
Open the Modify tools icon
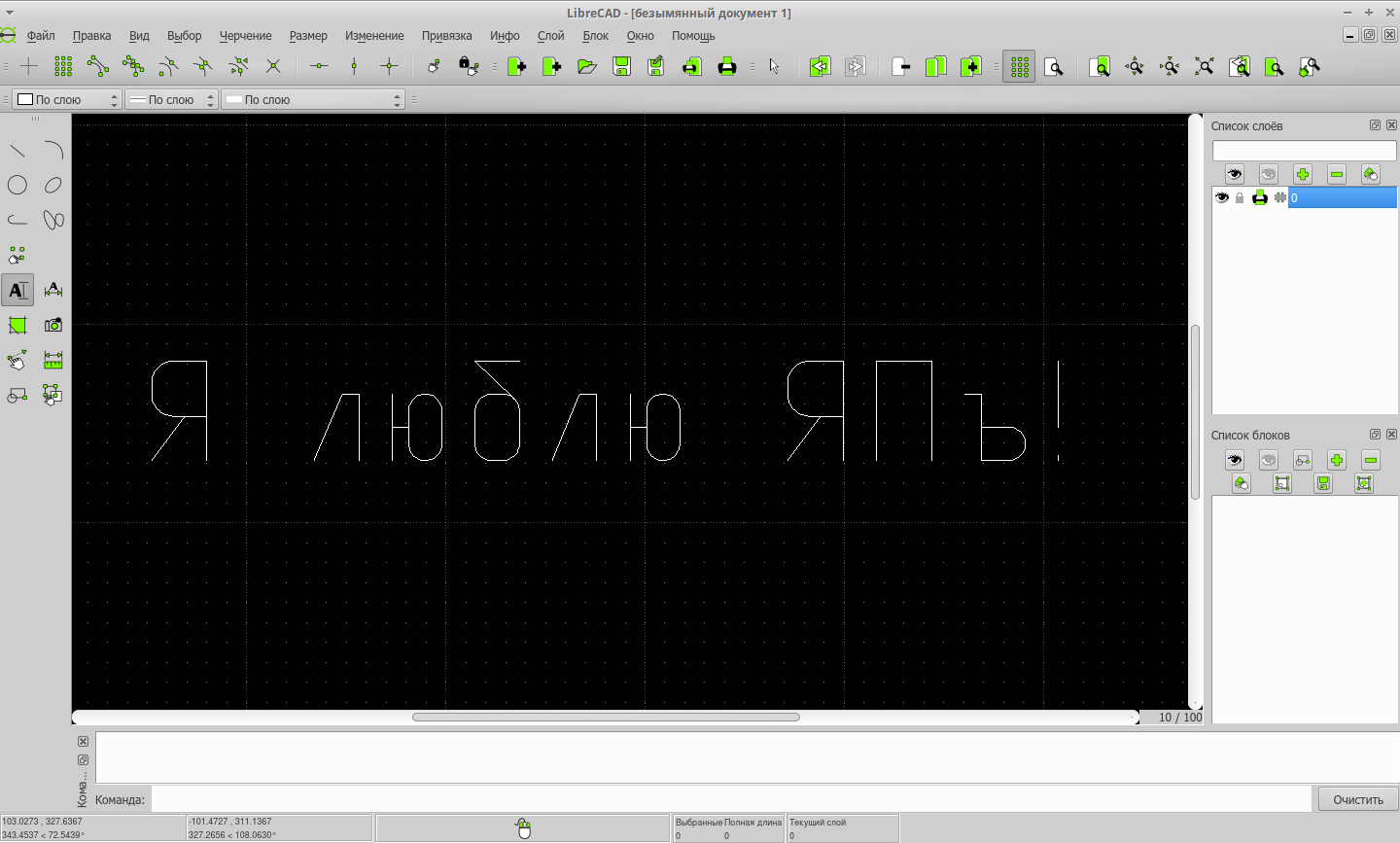point(17,360)
